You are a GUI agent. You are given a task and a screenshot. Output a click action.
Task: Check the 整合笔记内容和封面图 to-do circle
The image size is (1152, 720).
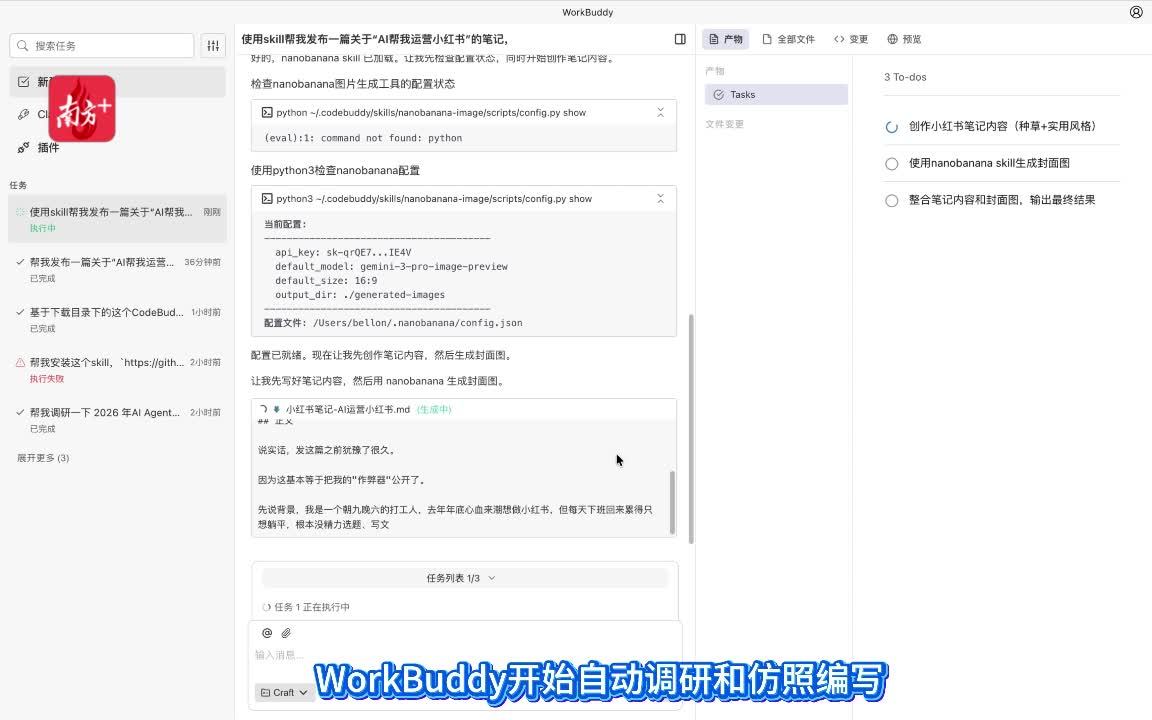click(892, 200)
